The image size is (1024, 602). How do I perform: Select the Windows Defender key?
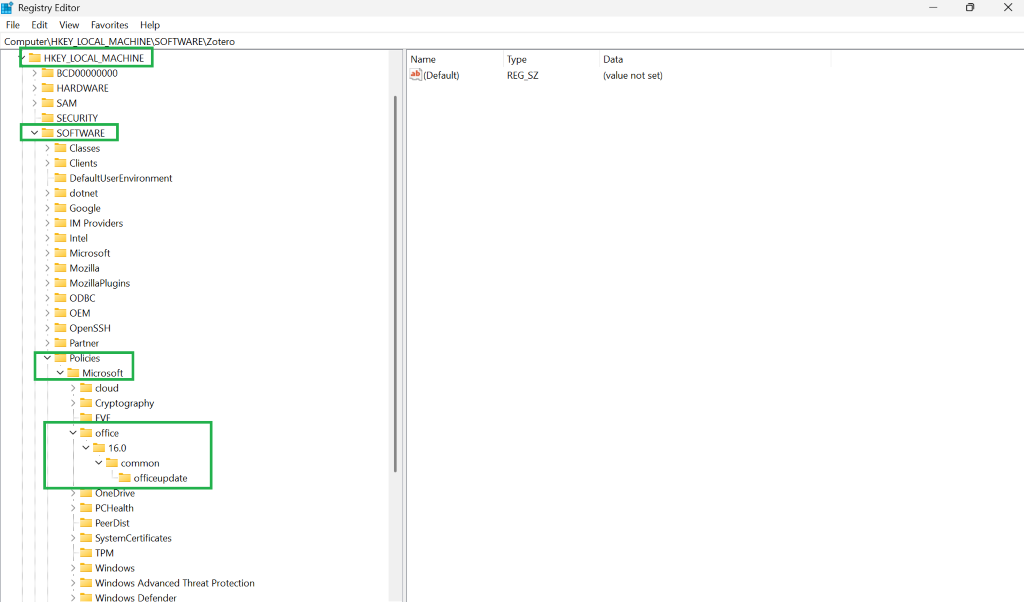point(136,597)
